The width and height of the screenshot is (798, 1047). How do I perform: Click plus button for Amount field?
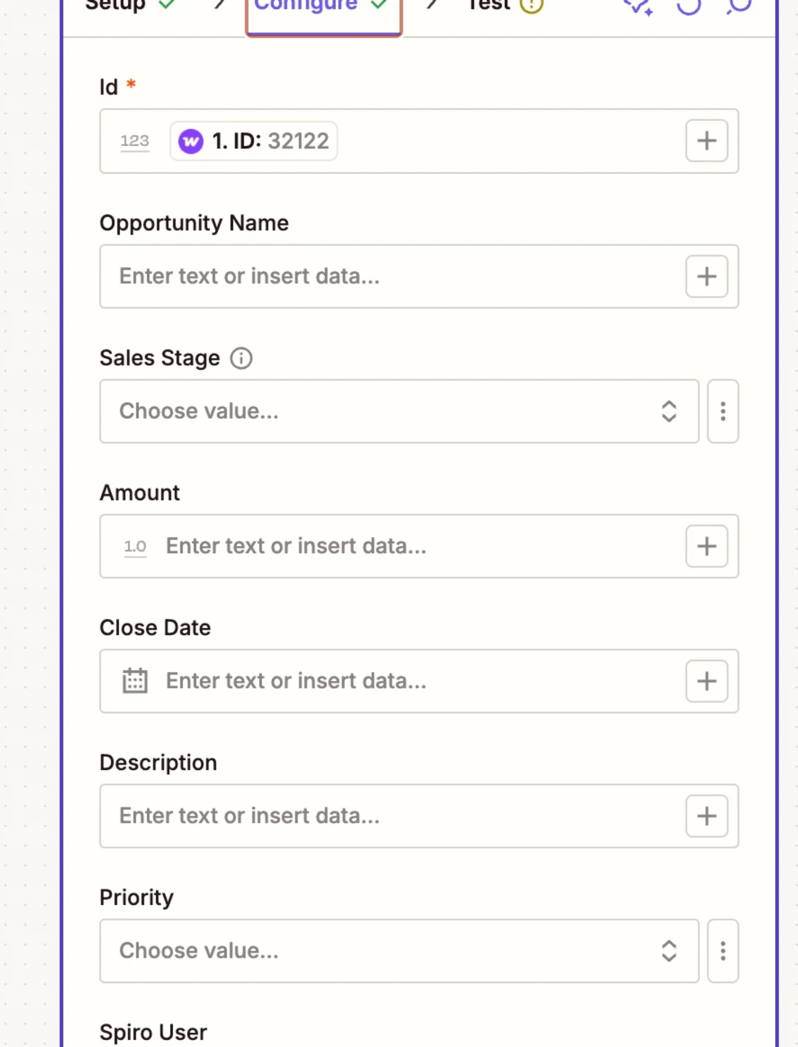coord(706,546)
